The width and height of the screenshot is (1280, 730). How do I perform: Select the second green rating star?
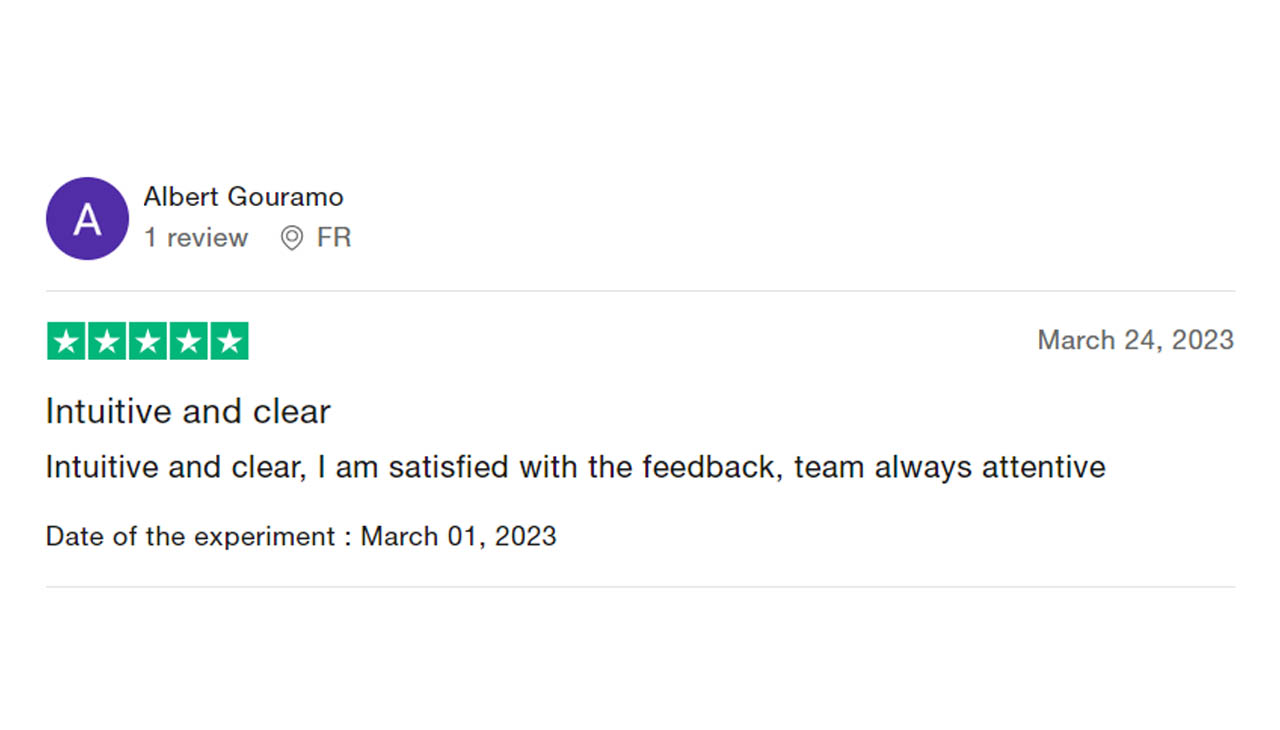point(107,341)
